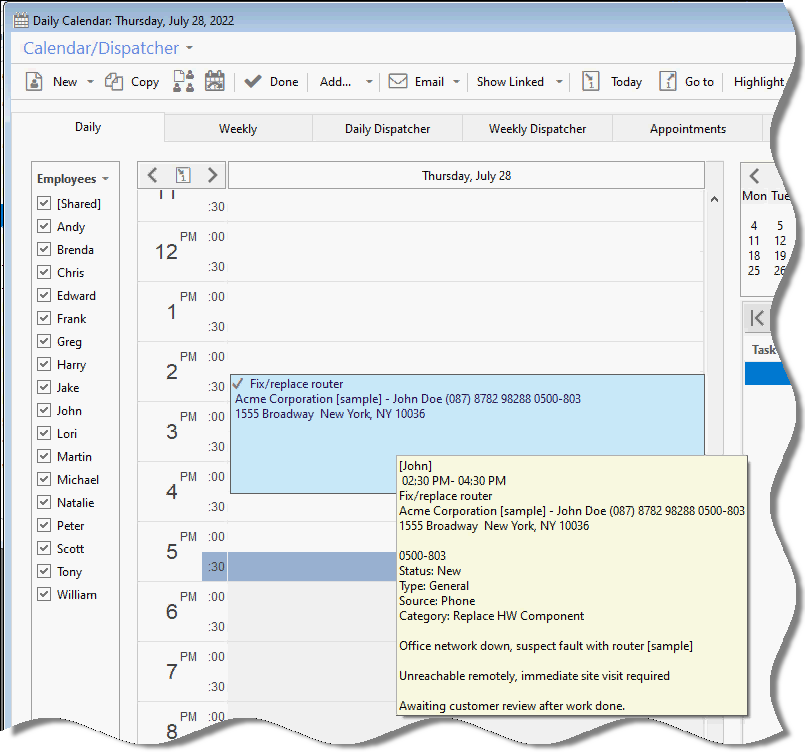Open the Go to date icon
805x752 pixels.
pyautogui.click(x=668, y=82)
